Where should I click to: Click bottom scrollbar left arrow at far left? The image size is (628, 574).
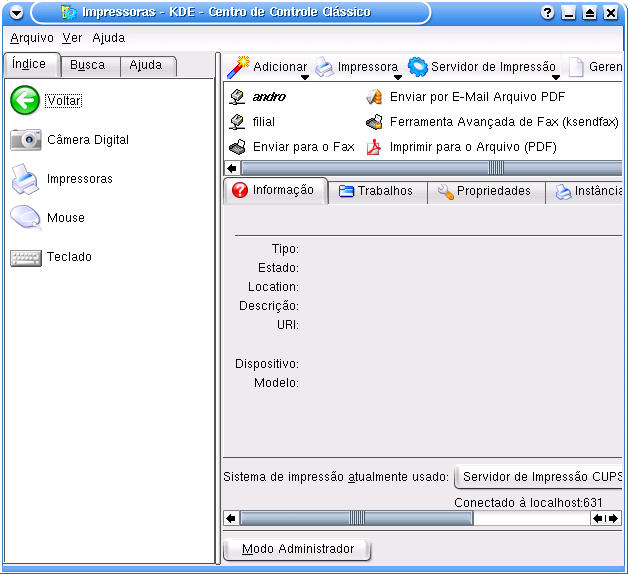pyautogui.click(x=231, y=518)
